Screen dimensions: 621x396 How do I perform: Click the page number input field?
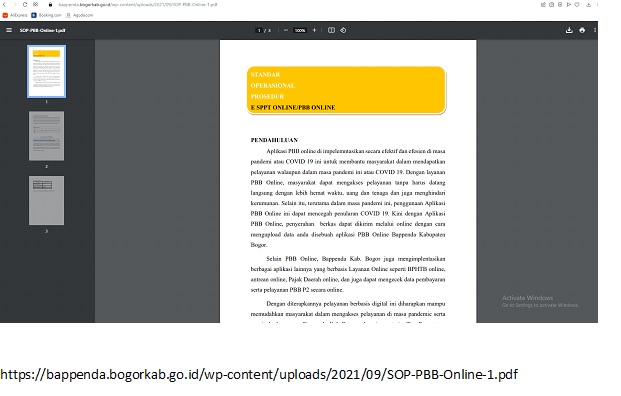pos(259,30)
